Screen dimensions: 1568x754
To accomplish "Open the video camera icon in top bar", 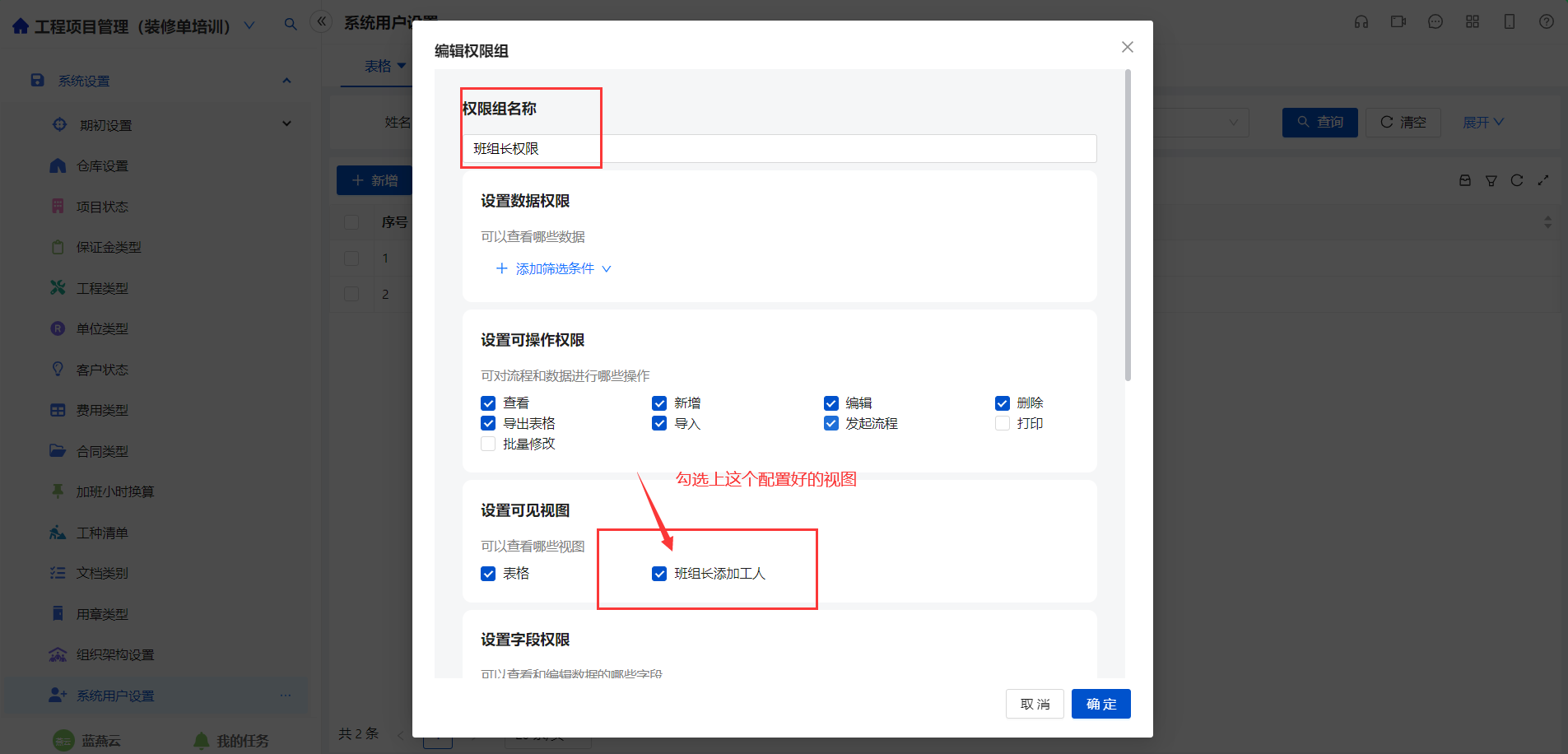I will [x=1398, y=21].
